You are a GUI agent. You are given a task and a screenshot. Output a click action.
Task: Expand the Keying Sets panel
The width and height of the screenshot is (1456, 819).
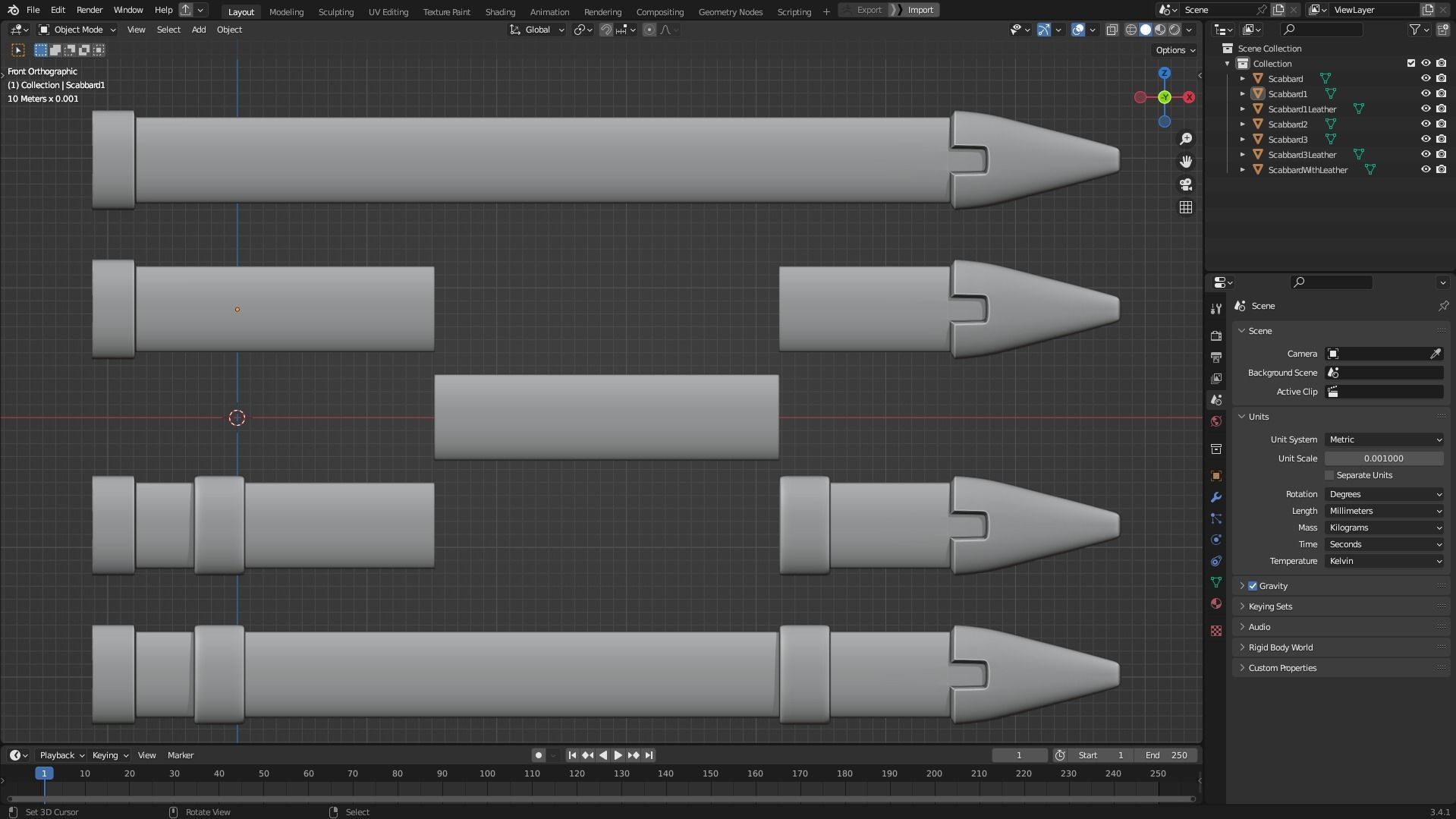click(1341, 606)
